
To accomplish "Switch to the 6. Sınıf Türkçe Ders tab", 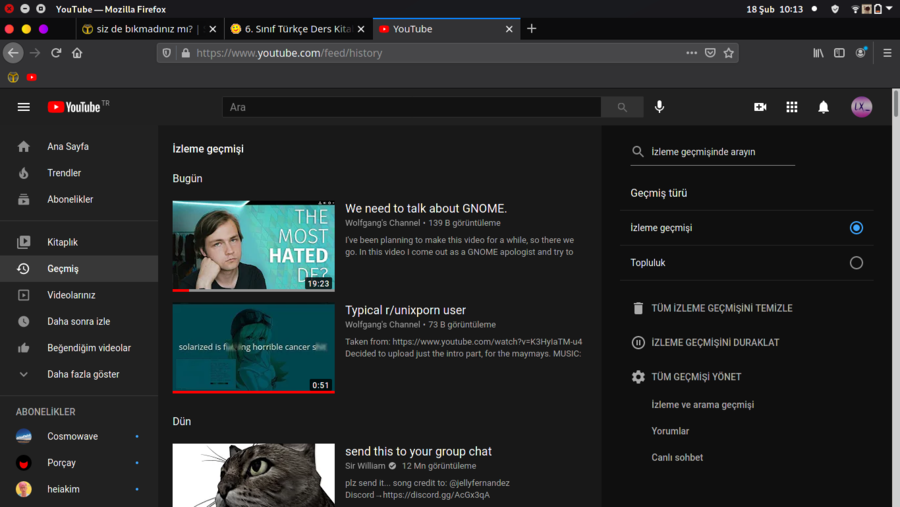I will tap(296, 29).
